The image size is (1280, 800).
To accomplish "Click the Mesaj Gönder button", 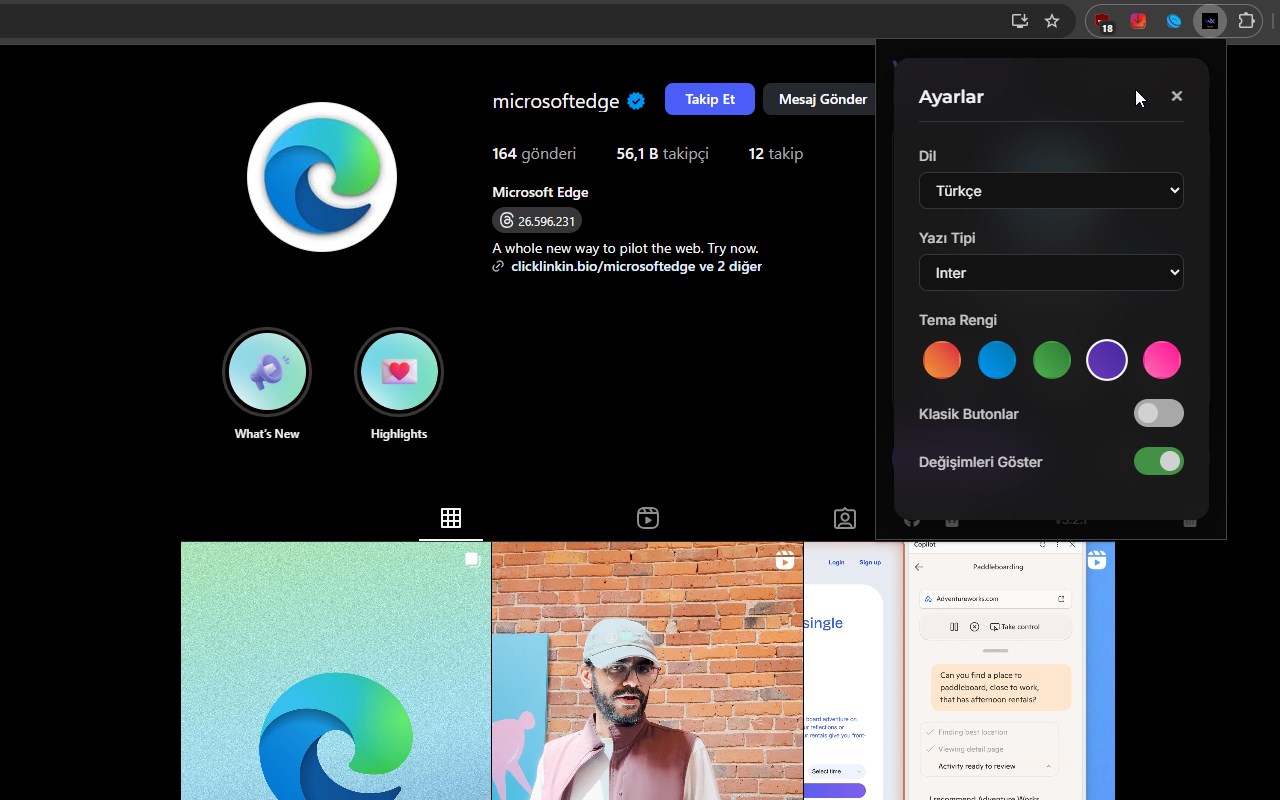I will 822,99.
